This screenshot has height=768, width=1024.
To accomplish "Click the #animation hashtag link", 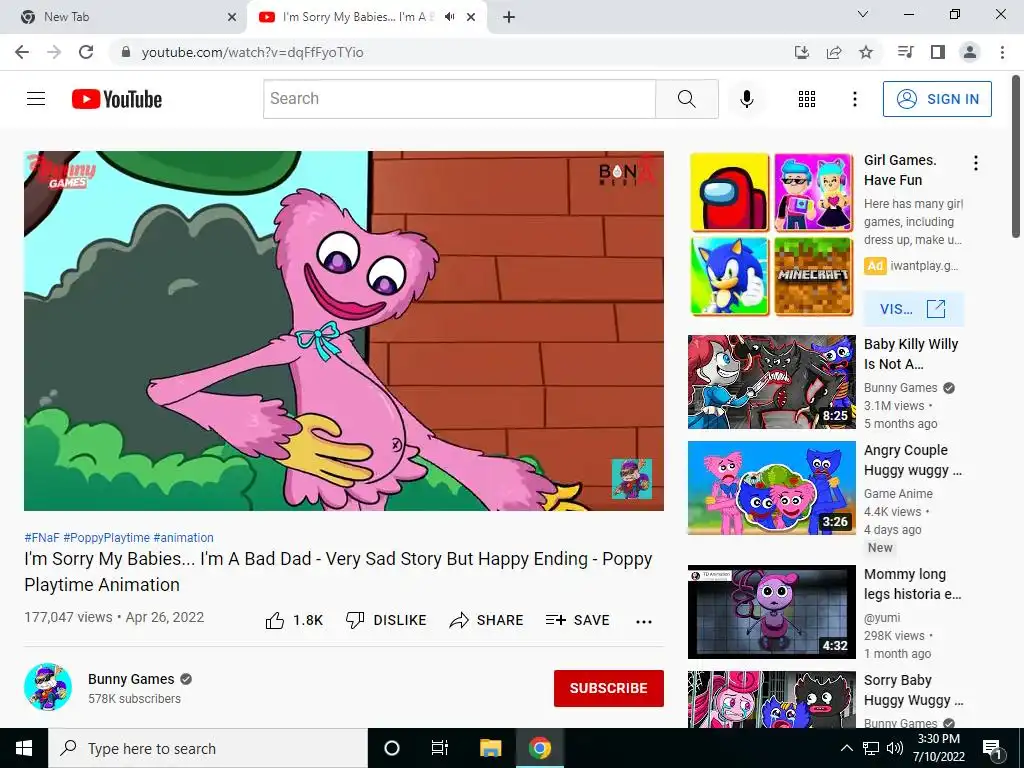I will tap(184, 537).
